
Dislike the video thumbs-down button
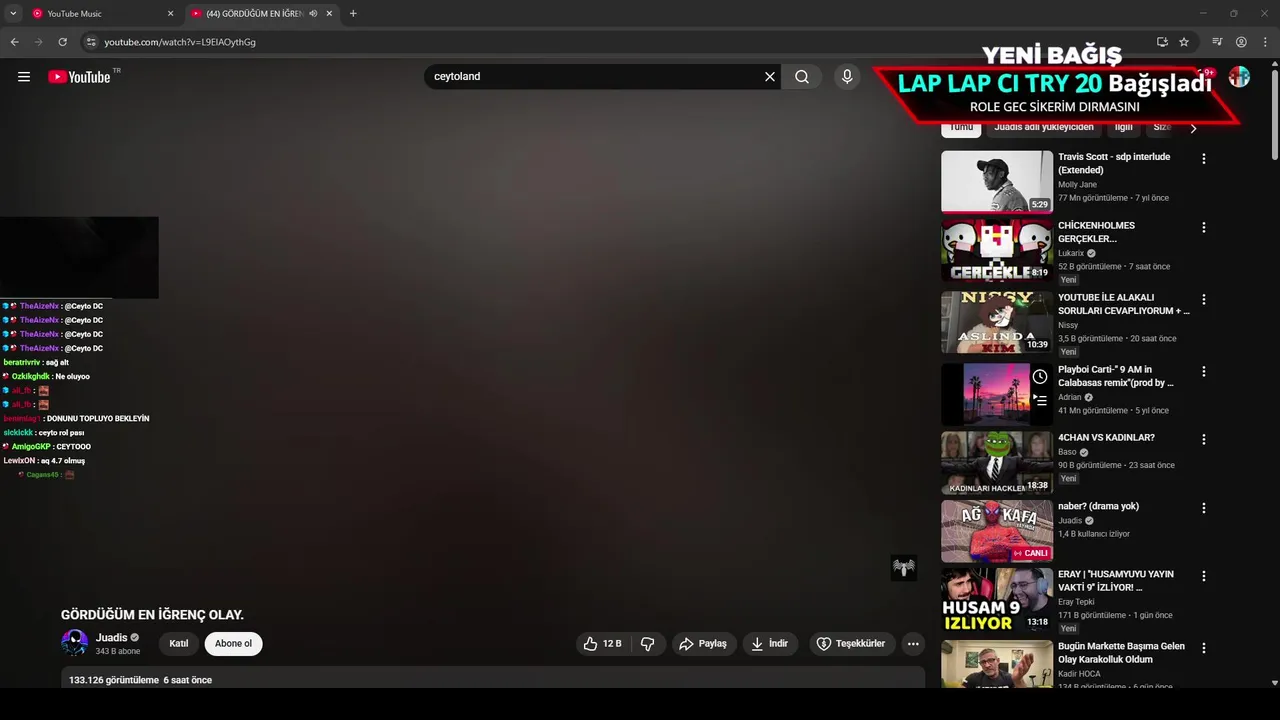click(648, 644)
